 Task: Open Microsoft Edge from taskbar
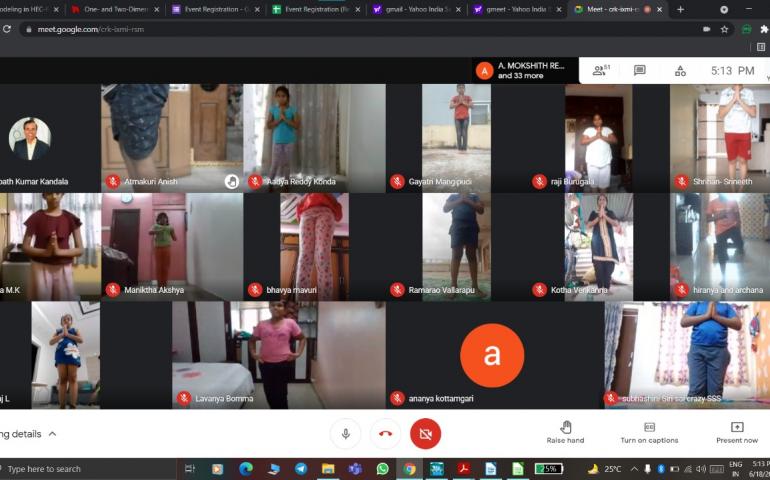click(x=246, y=469)
